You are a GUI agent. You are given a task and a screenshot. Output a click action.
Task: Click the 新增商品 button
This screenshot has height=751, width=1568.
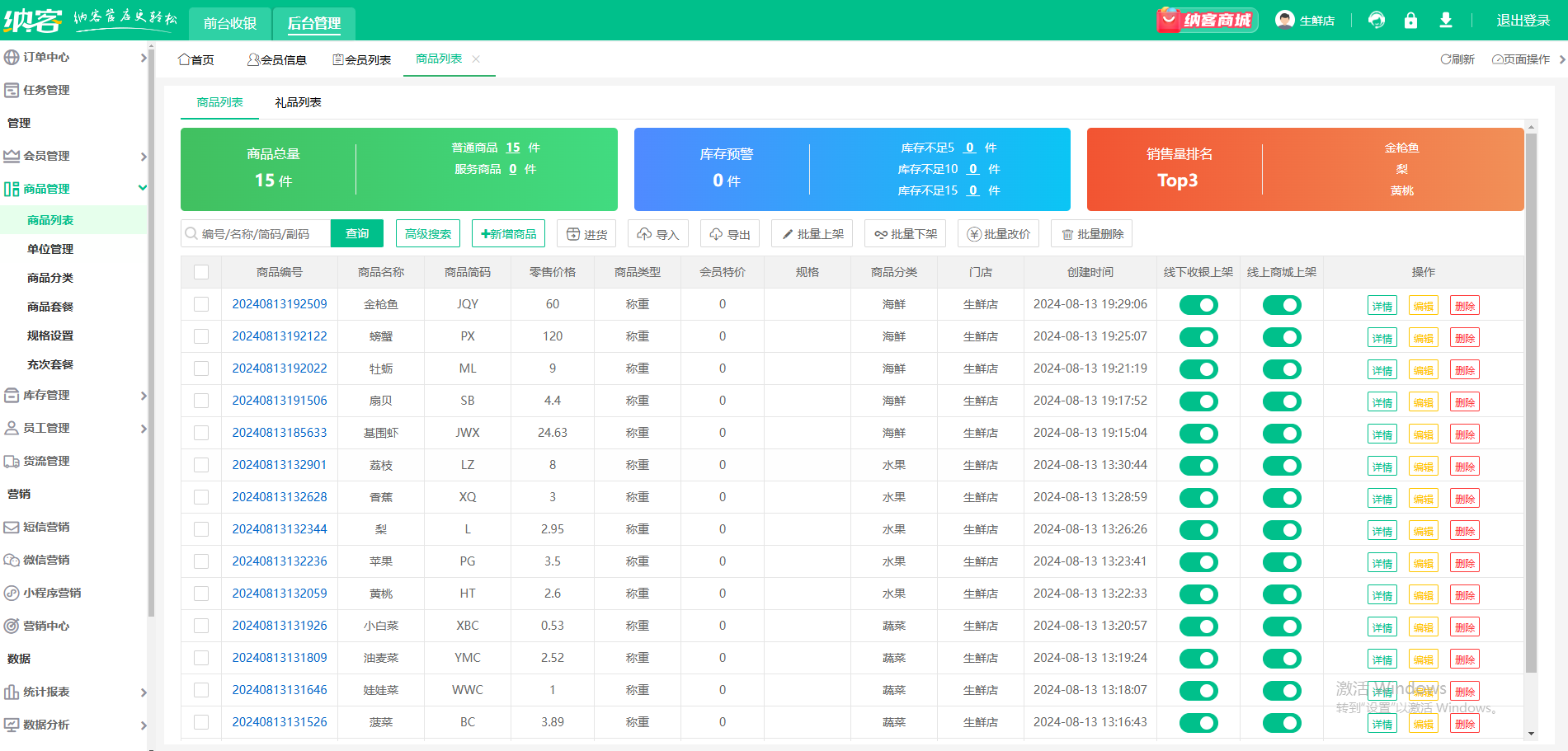click(x=509, y=234)
